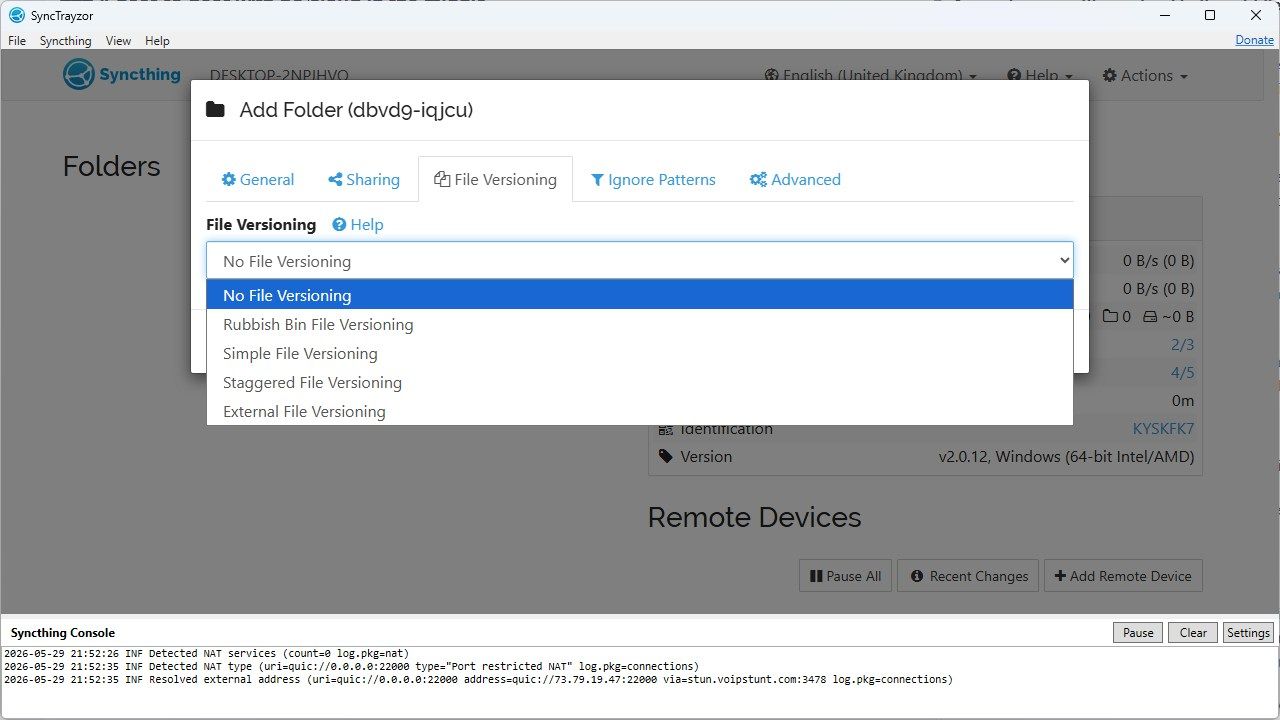Open the Advanced tab
1280x720 pixels.
tap(795, 180)
